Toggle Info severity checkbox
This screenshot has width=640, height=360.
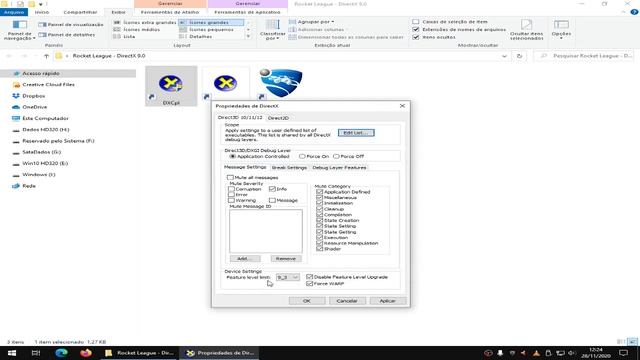pos(272,189)
